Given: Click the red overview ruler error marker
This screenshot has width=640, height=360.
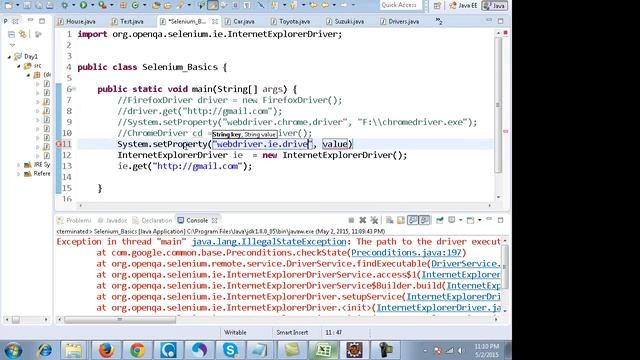Looking at the screenshot, I should coord(505,131).
